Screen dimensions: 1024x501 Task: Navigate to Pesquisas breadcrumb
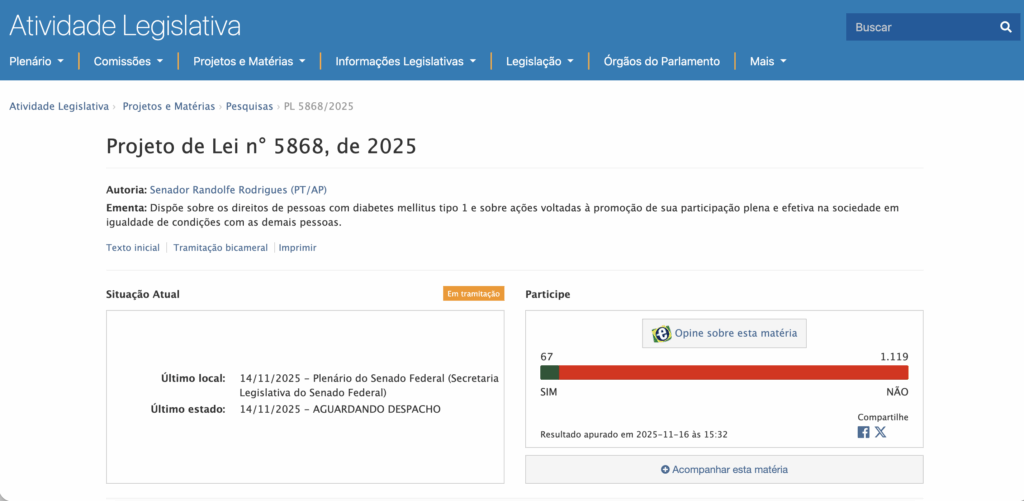[x=250, y=106]
